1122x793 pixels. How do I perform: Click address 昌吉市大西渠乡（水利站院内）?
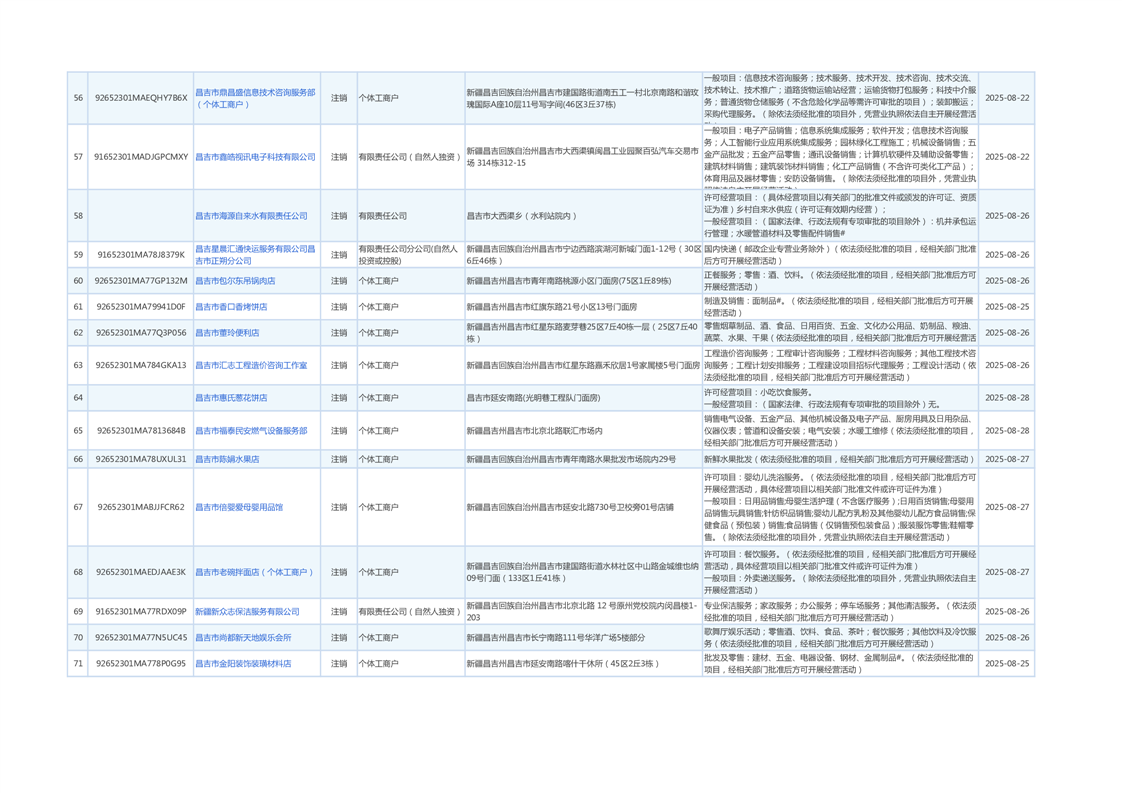[x=522, y=215]
